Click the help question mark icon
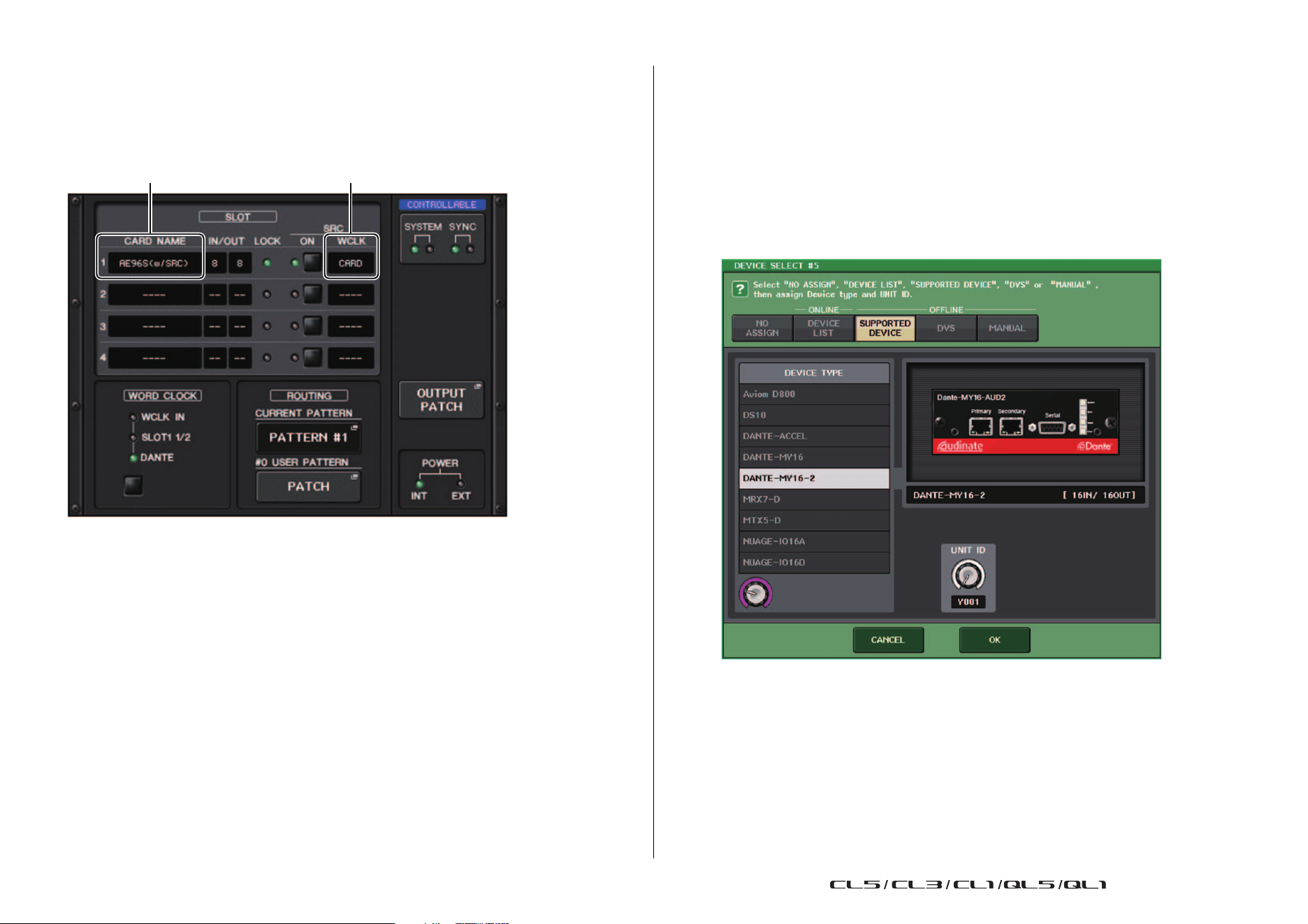The image size is (1308, 924). point(739,289)
